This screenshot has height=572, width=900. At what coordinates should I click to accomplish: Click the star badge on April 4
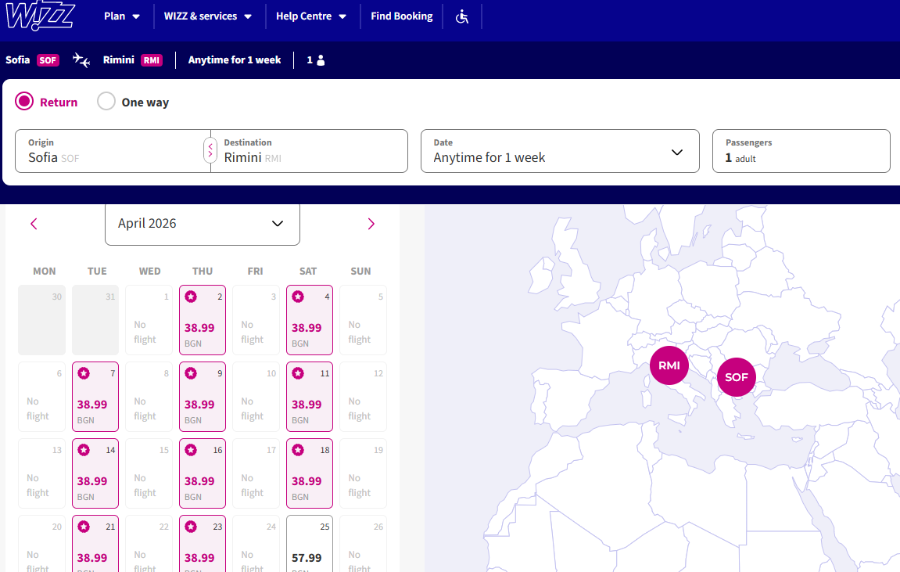[x=298, y=297]
